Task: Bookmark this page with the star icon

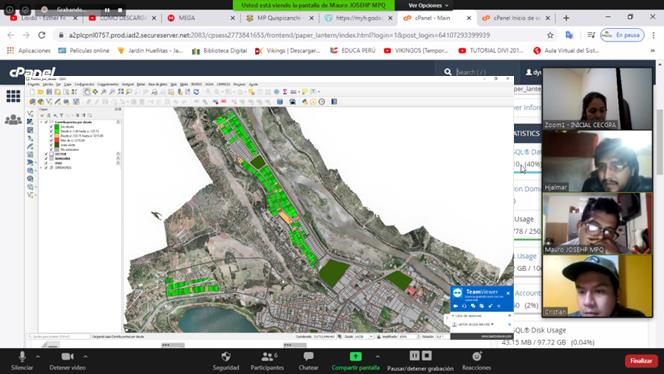Action: pyautogui.click(x=550, y=35)
